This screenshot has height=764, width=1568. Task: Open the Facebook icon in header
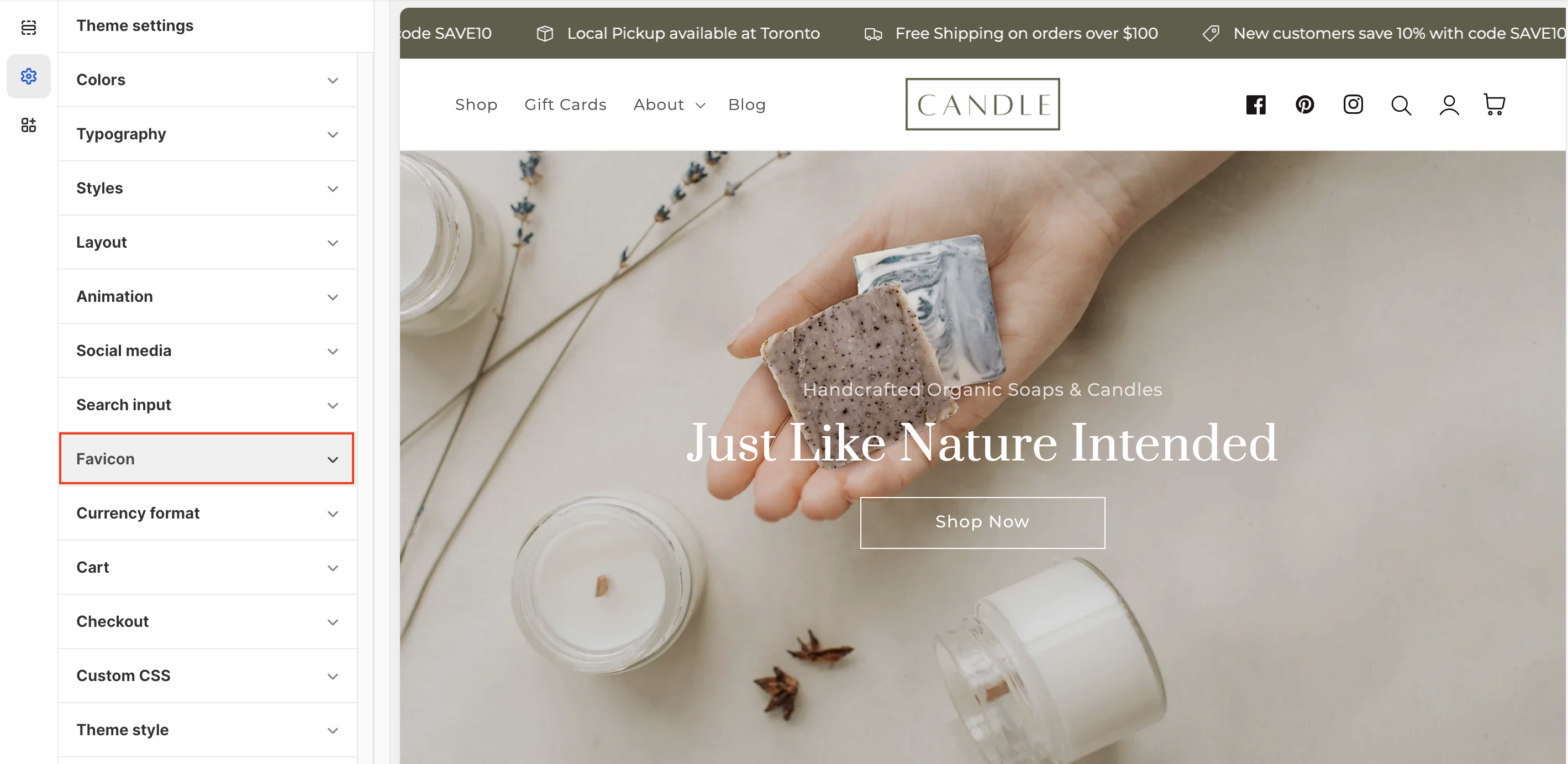tap(1255, 105)
